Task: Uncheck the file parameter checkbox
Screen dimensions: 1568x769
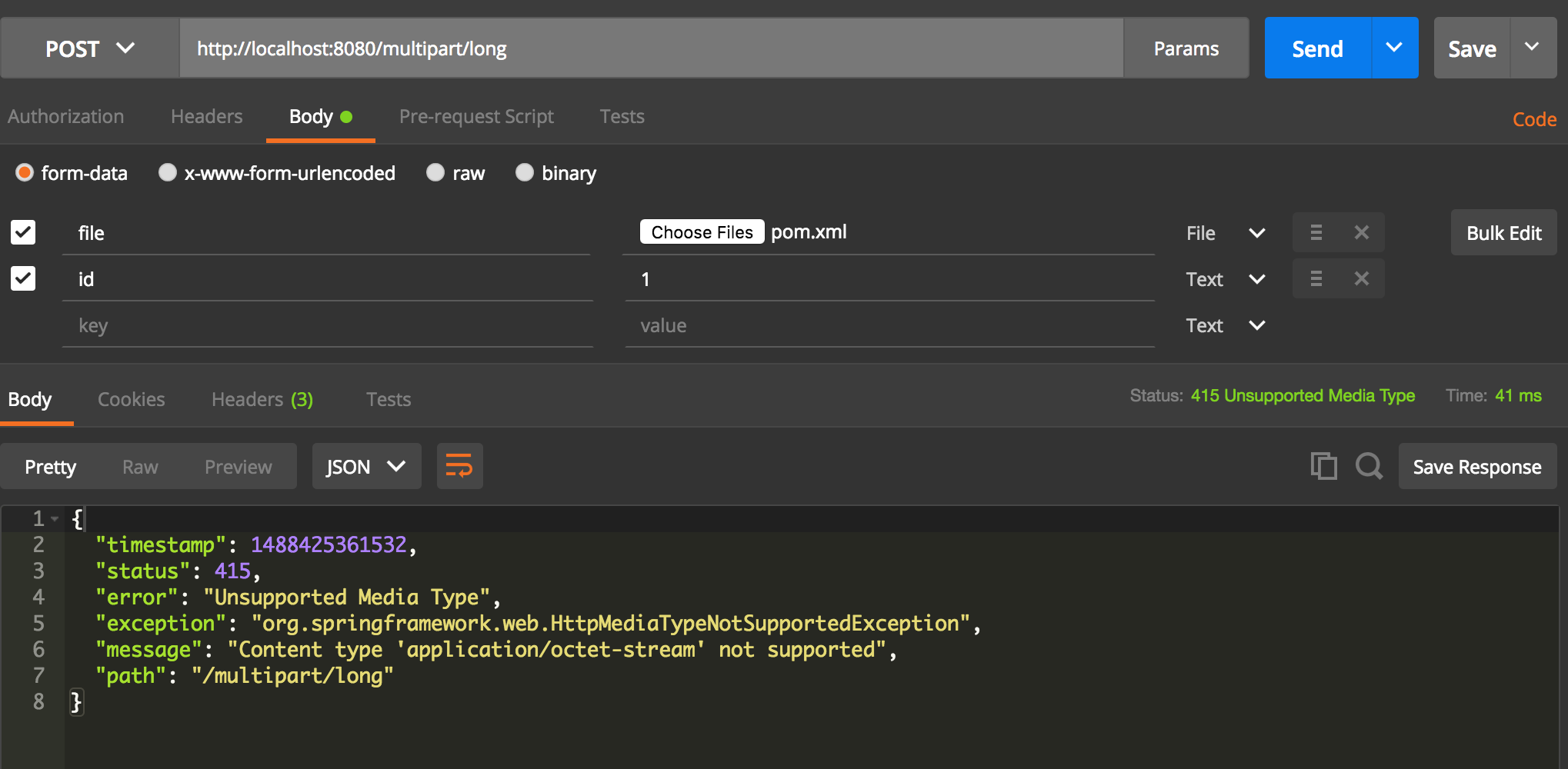Action: [23, 232]
